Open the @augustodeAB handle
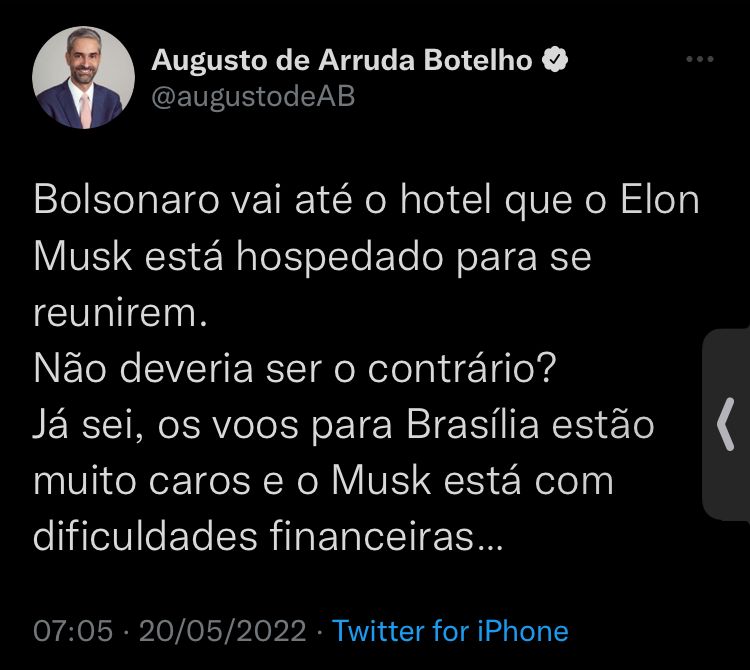This screenshot has height=670, width=750. click(x=253, y=96)
